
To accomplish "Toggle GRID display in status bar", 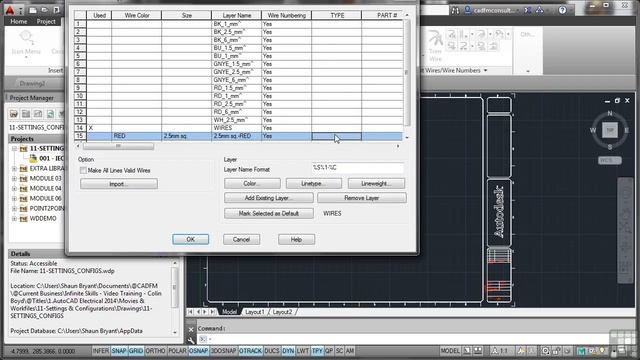I will [136, 351].
